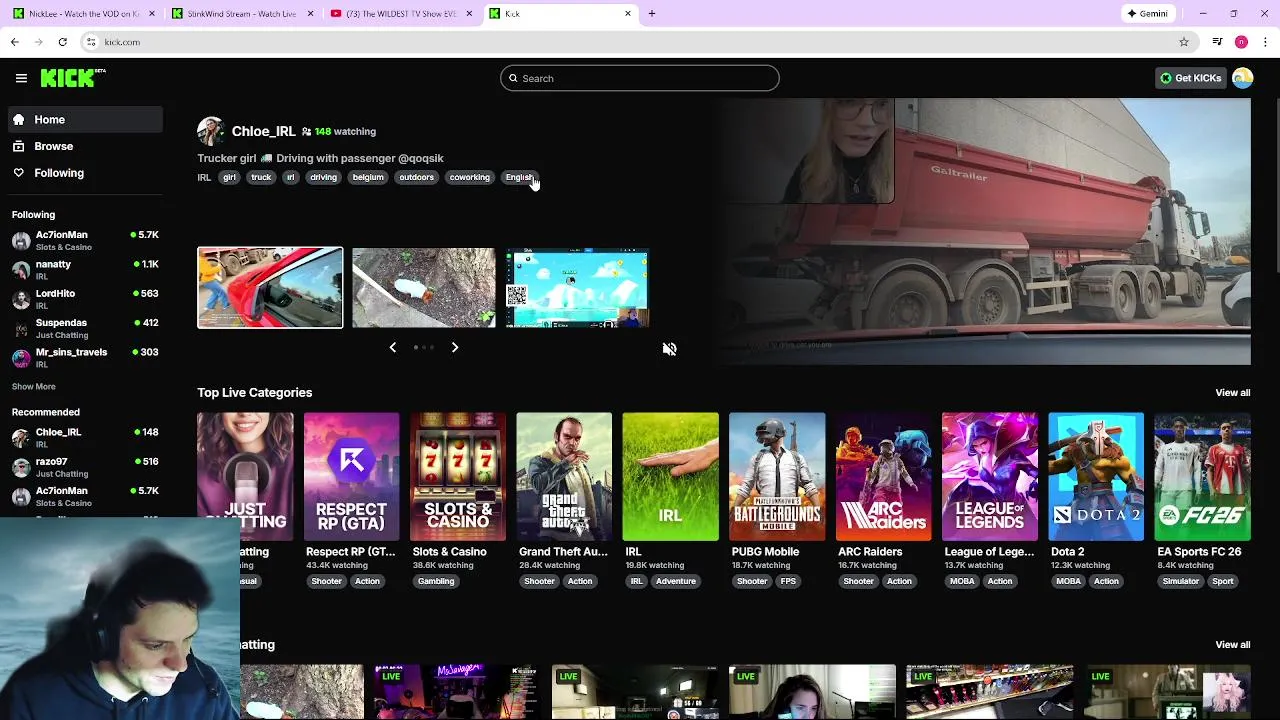Screen dimensions: 1280x720
Task: Open the hamburger sidebar menu
Action: tap(21, 78)
